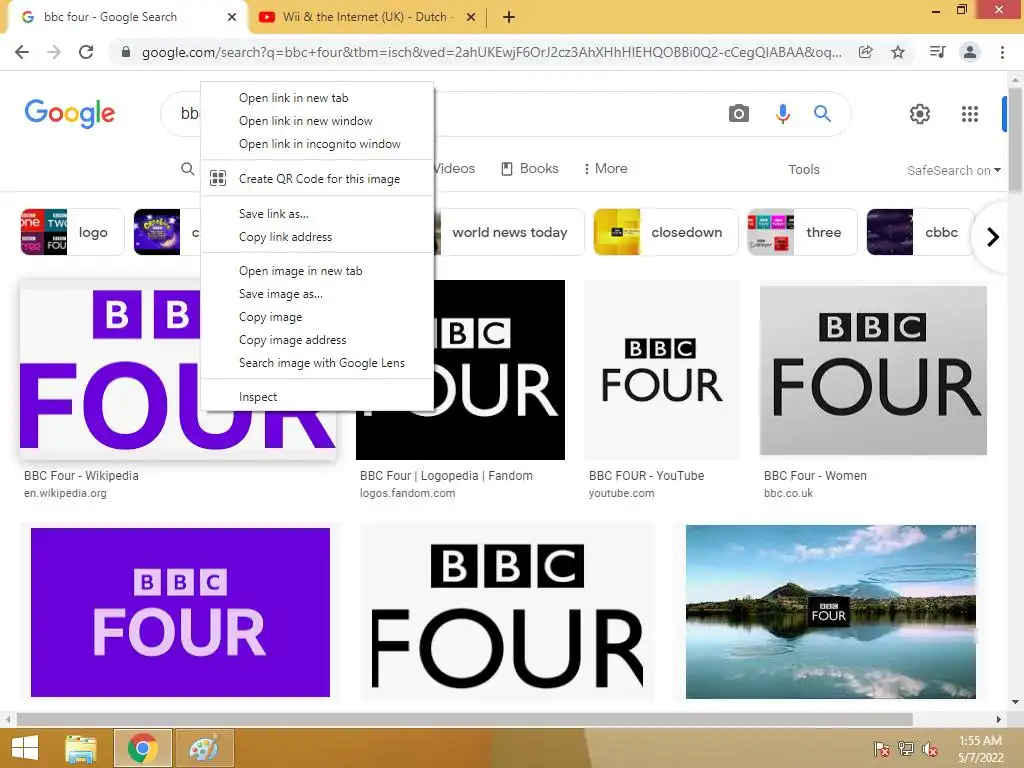Viewport: 1024px width, 768px height.
Task: Click the Google logo
Action: point(70,114)
